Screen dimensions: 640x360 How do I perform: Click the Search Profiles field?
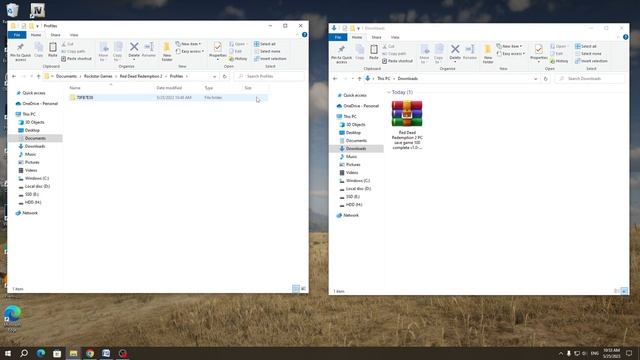pyautogui.click(x=269, y=76)
